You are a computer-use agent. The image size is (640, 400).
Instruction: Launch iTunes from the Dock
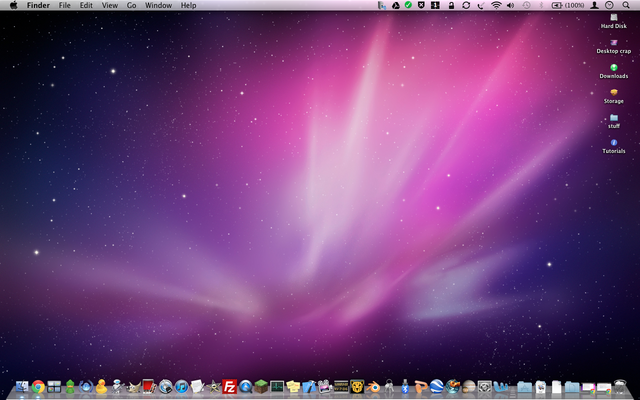click(182, 386)
